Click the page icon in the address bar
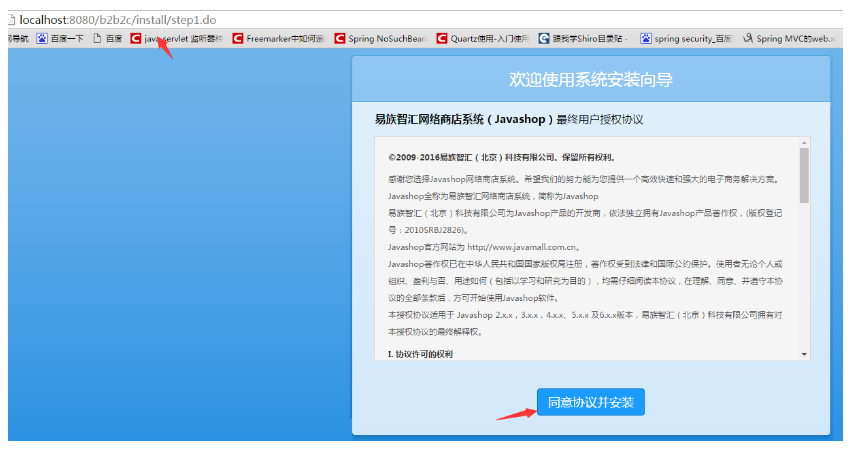Screen dimensions: 852x451 tap(10, 19)
